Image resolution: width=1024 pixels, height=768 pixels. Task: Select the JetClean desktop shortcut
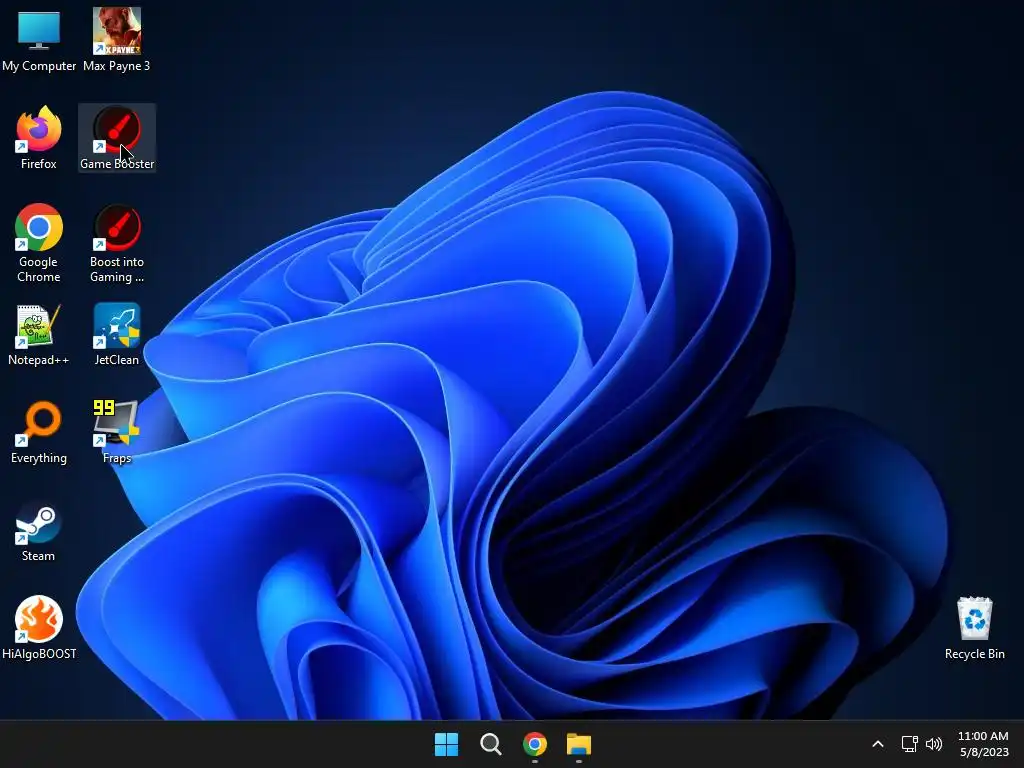click(116, 334)
